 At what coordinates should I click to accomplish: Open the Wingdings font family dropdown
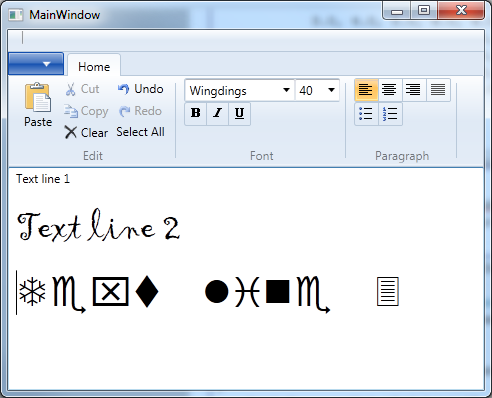tap(286, 90)
